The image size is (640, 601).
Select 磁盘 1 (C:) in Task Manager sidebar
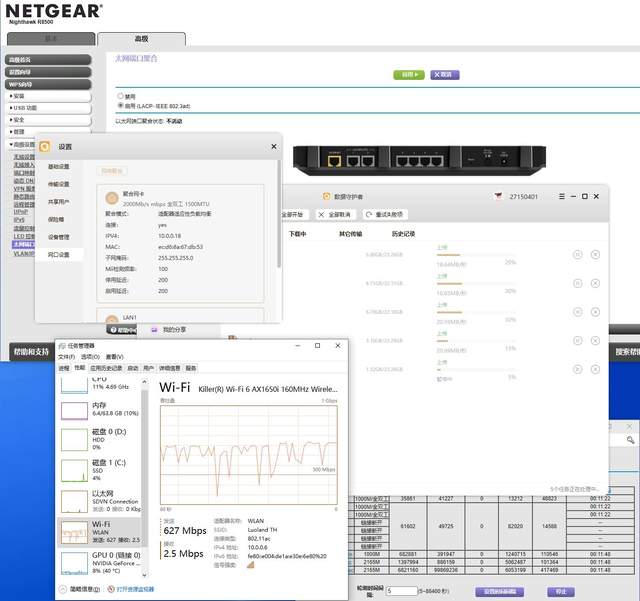pos(99,470)
